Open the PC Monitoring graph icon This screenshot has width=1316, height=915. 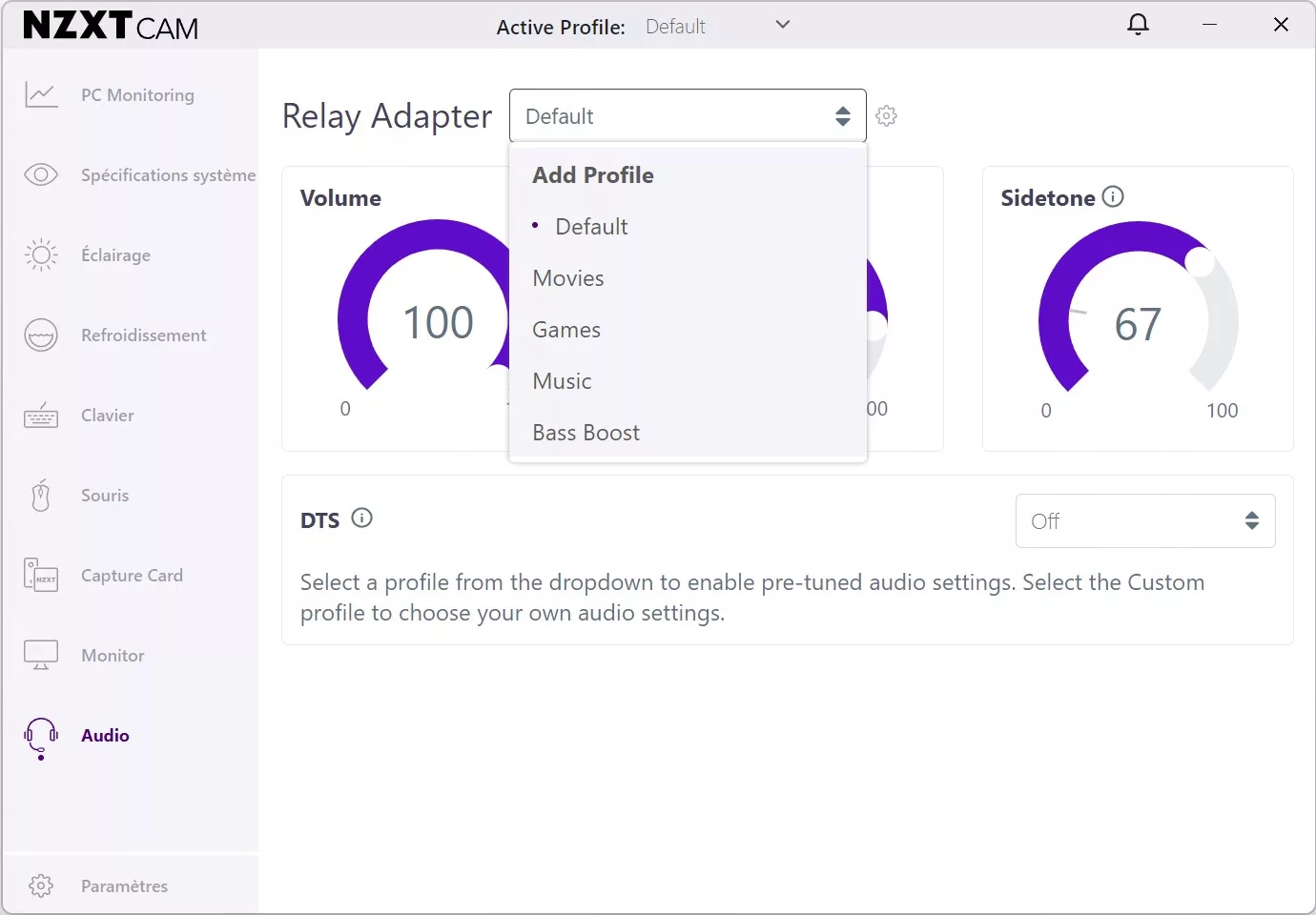coord(41,95)
